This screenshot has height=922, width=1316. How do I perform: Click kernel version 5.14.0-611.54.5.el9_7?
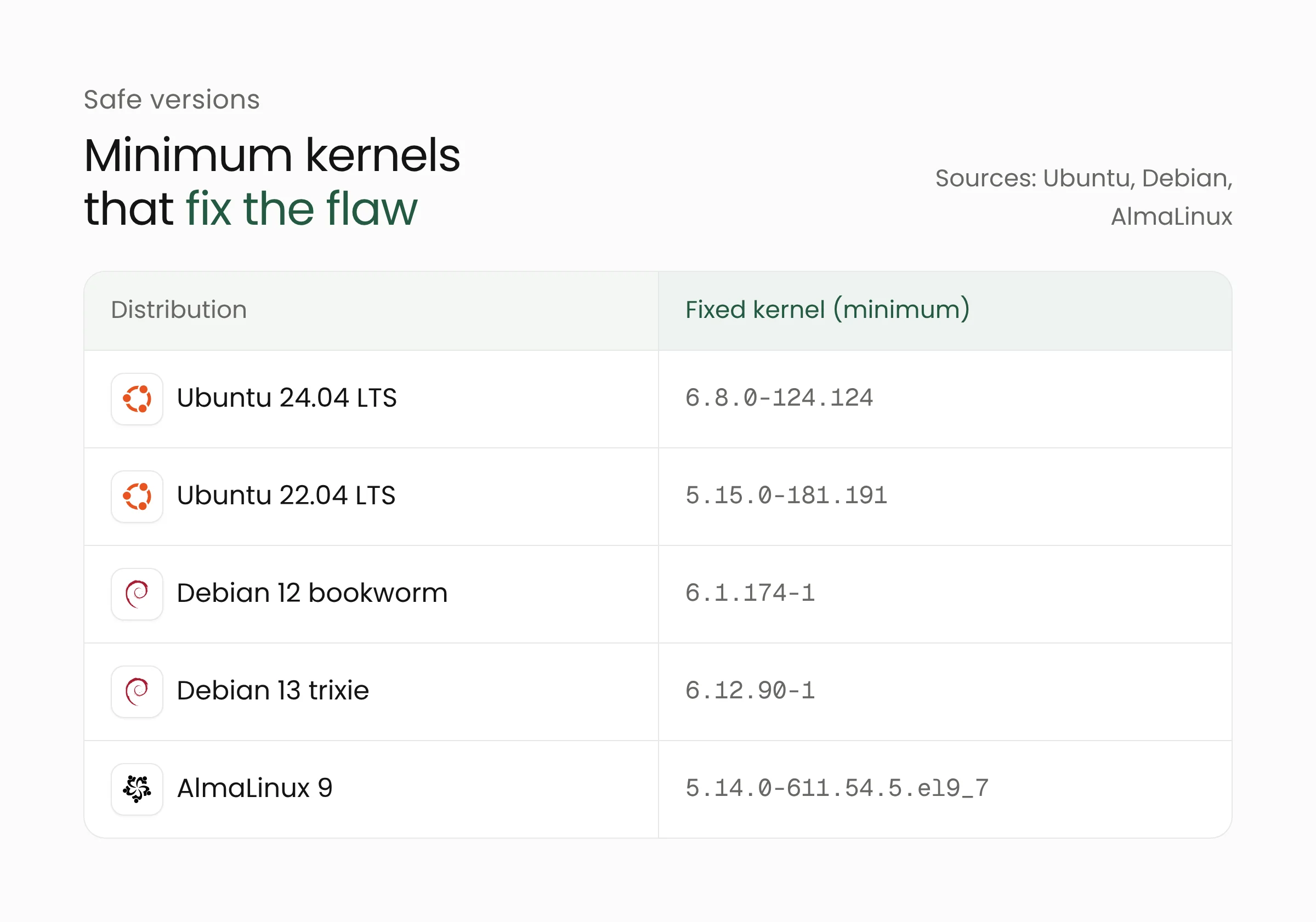coord(837,788)
